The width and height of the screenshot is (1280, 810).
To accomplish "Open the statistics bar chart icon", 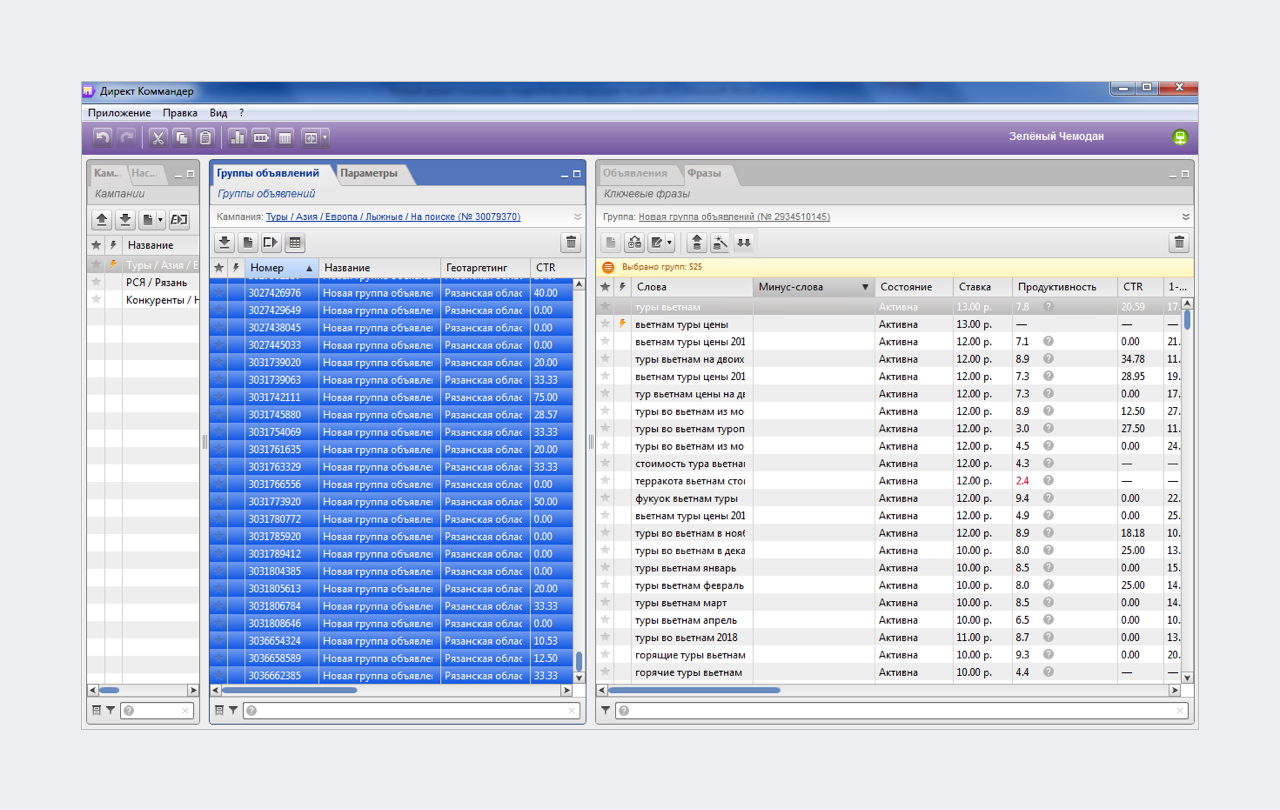I will coord(237,137).
